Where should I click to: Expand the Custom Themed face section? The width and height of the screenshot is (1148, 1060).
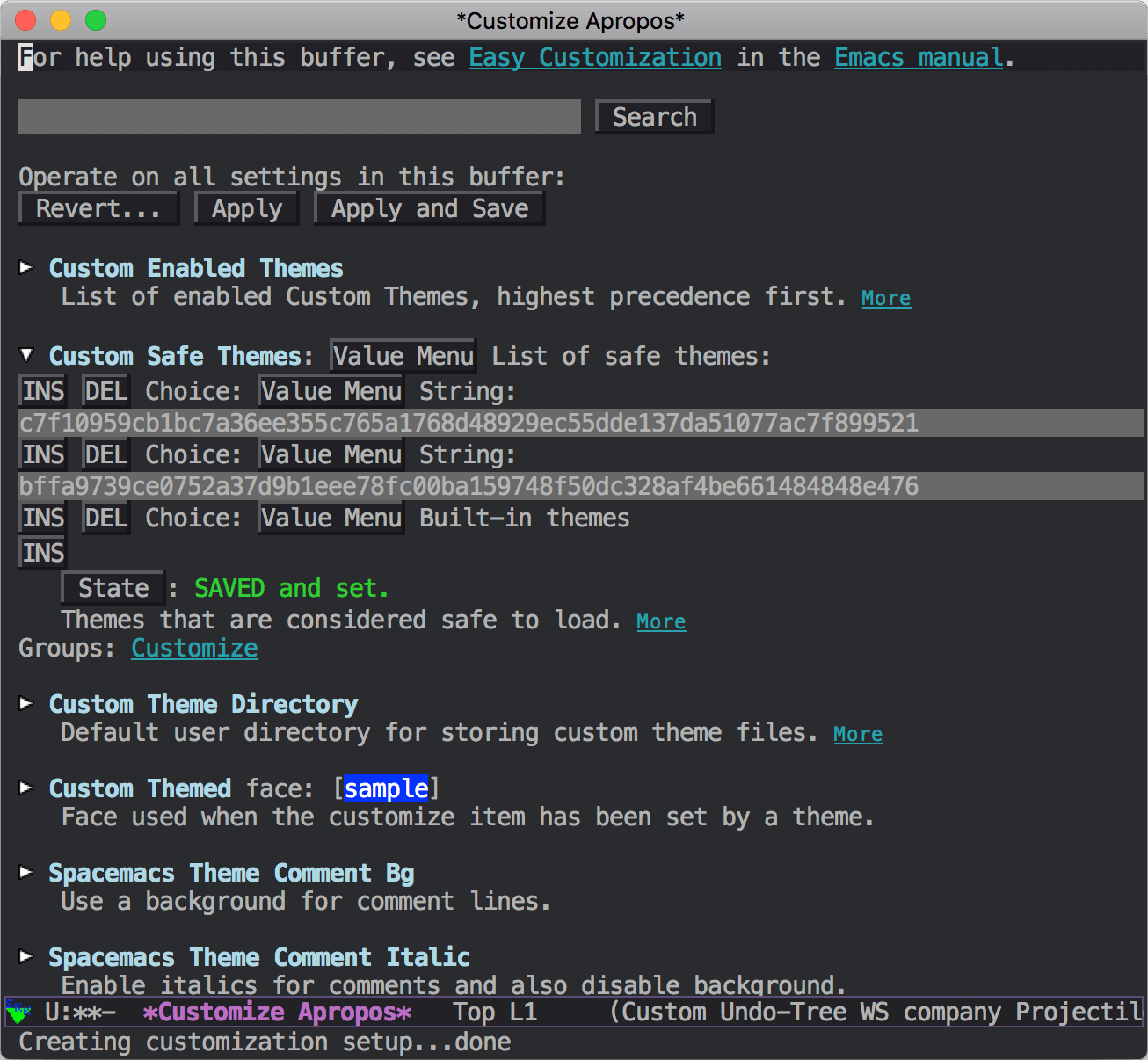[26, 788]
